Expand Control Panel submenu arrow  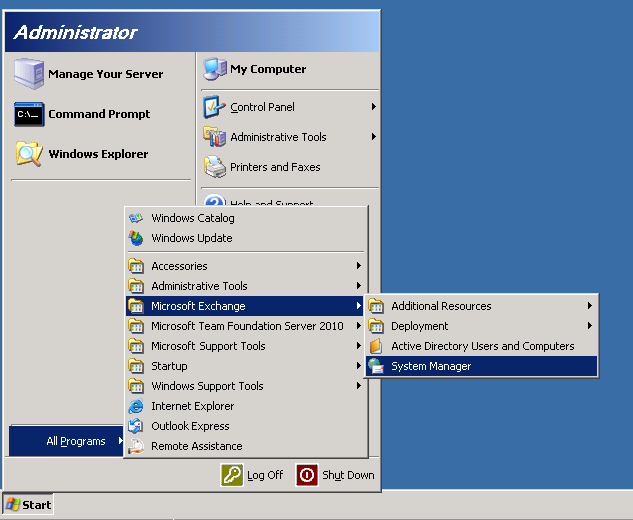tap(373, 107)
